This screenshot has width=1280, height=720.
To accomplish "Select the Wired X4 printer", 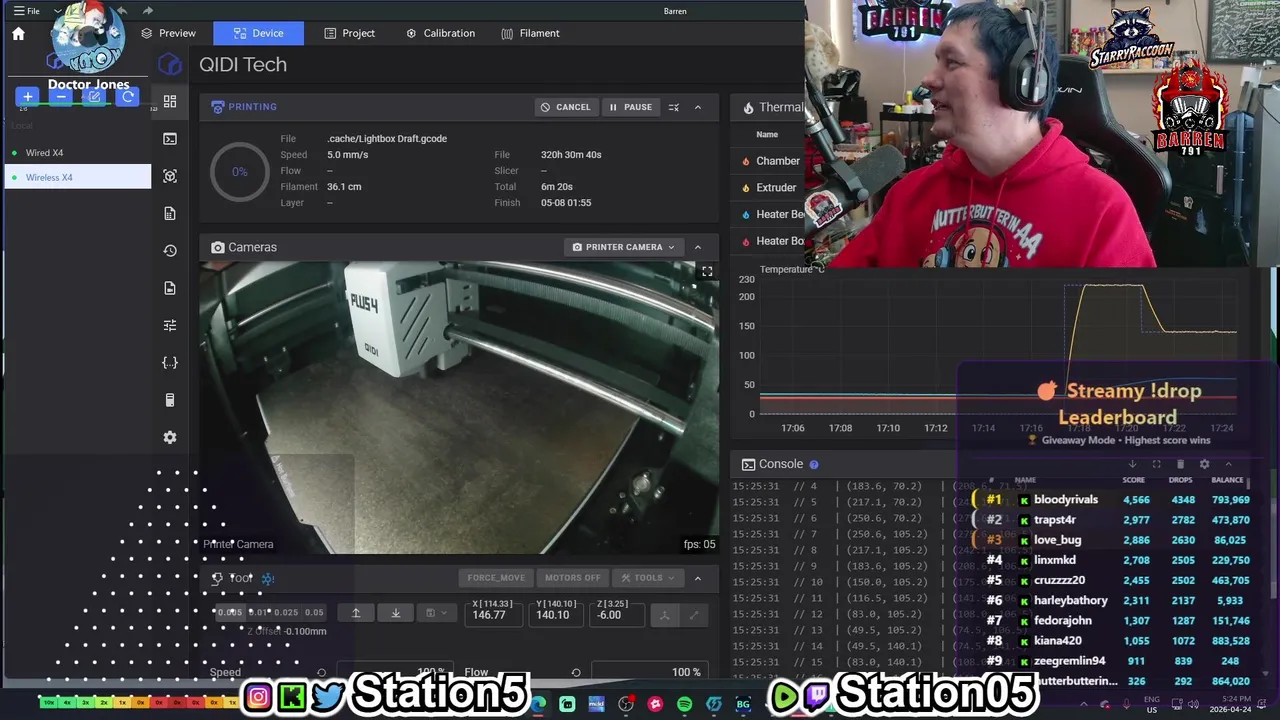I will 78,153.
